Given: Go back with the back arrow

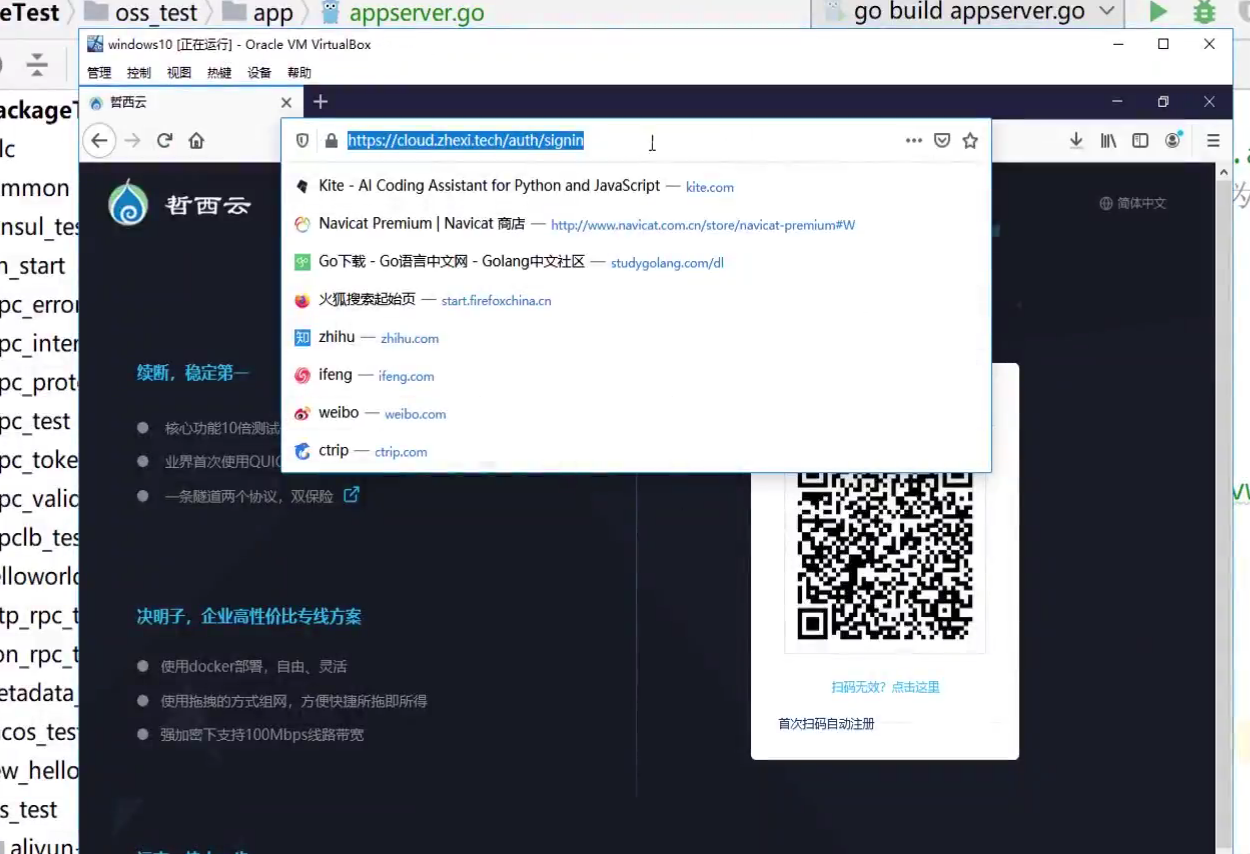Looking at the screenshot, I should tap(99, 141).
